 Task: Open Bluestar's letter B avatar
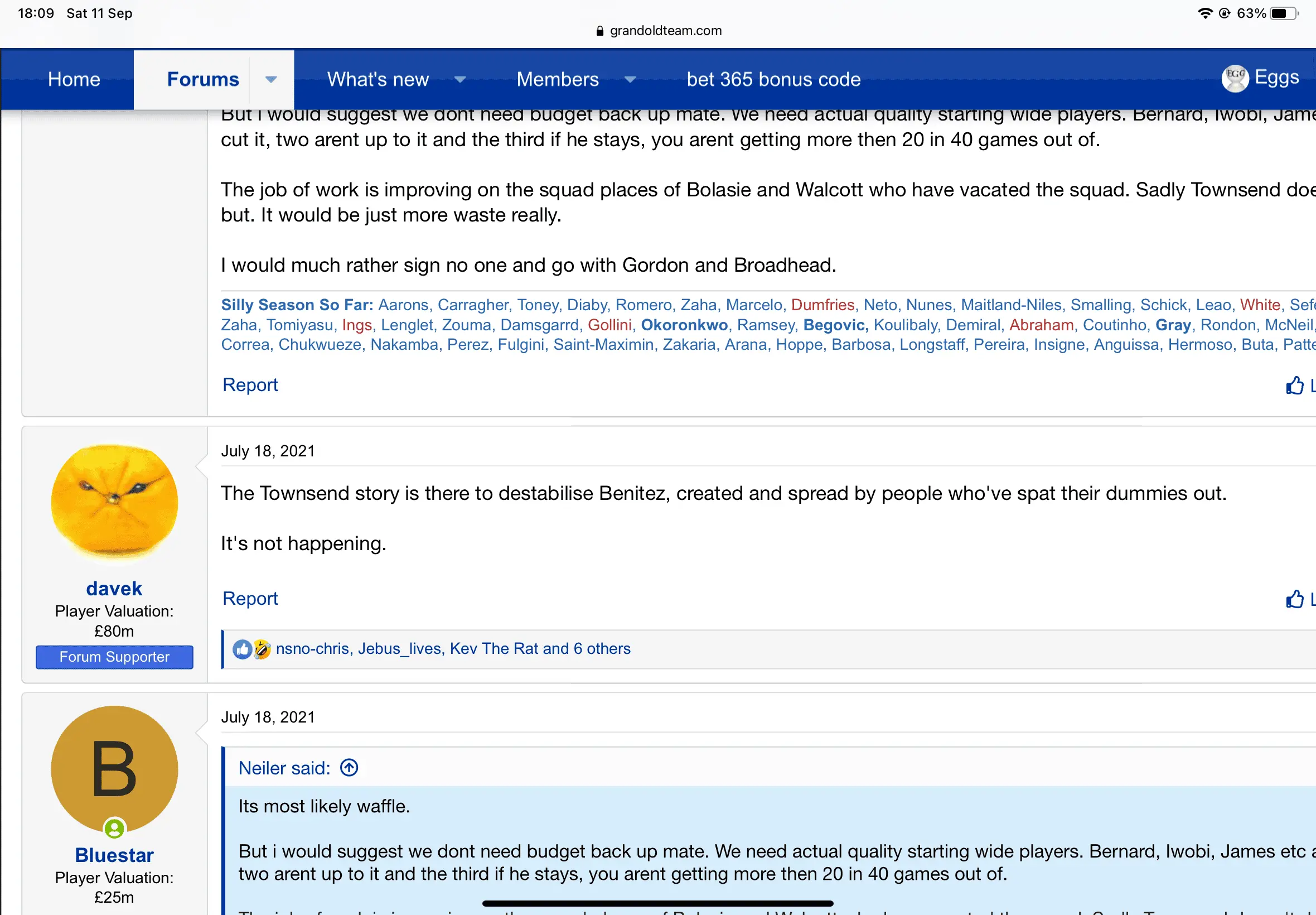pyautogui.click(x=114, y=768)
